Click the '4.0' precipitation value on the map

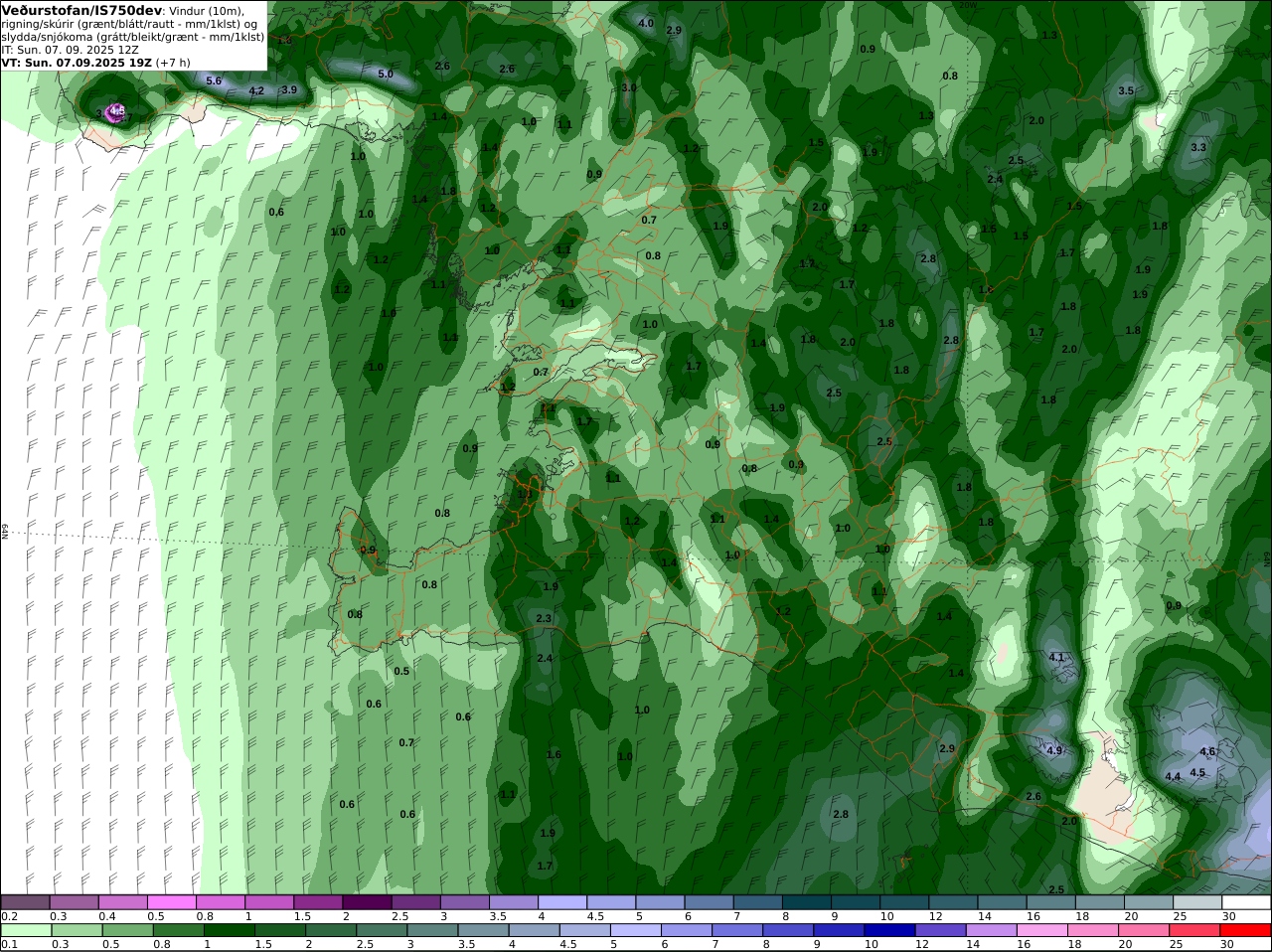click(646, 23)
